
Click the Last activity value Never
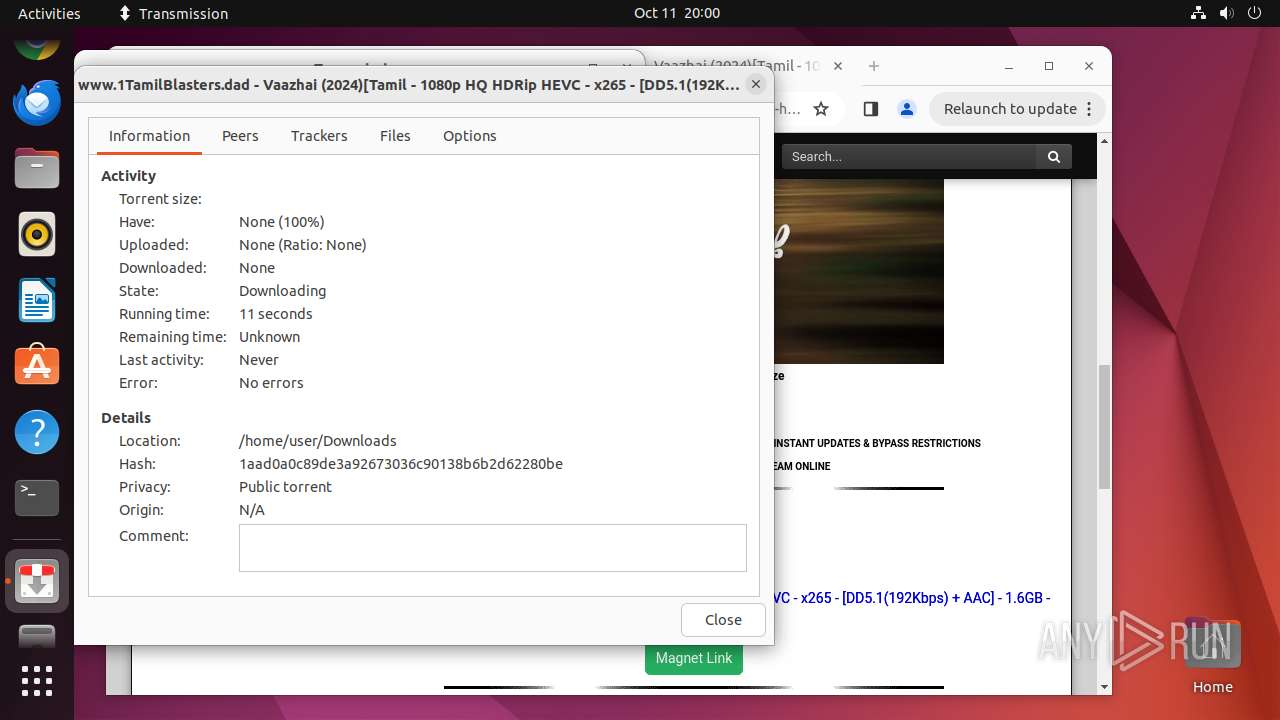click(259, 360)
